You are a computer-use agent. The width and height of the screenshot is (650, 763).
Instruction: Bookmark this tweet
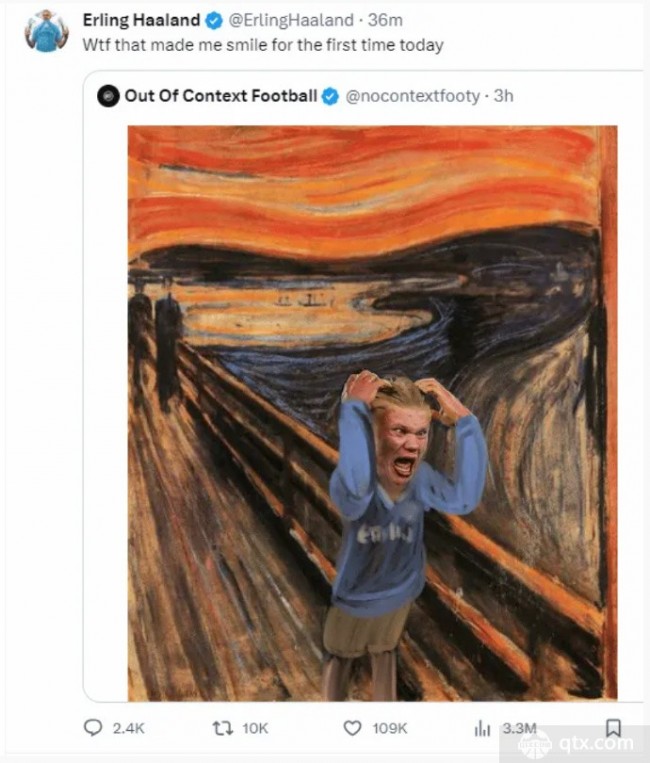click(613, 728)
